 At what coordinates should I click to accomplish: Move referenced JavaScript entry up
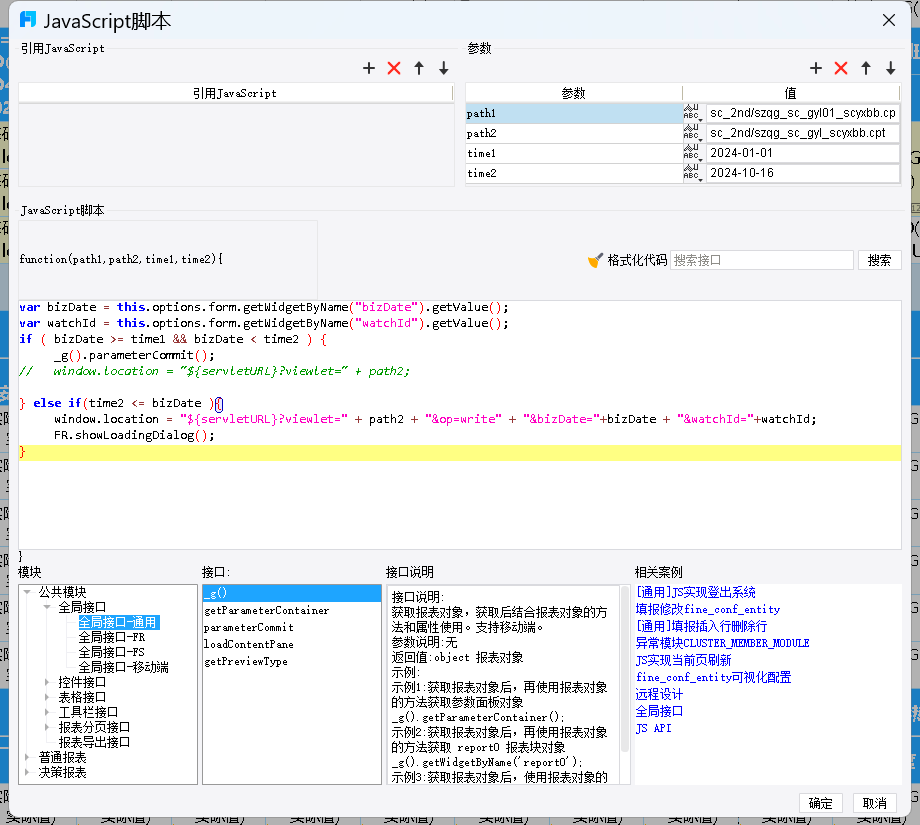[x=419, y=69]
